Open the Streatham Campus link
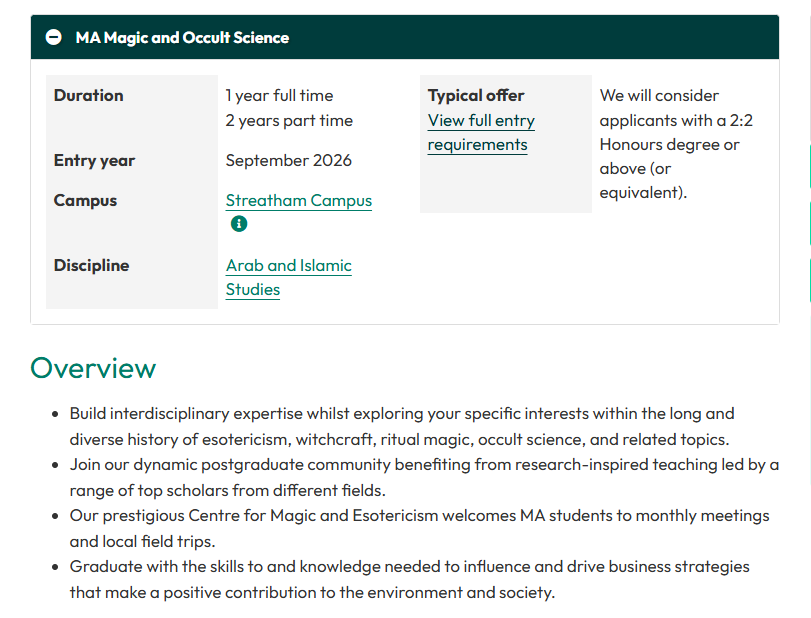 tap(298, 201)
